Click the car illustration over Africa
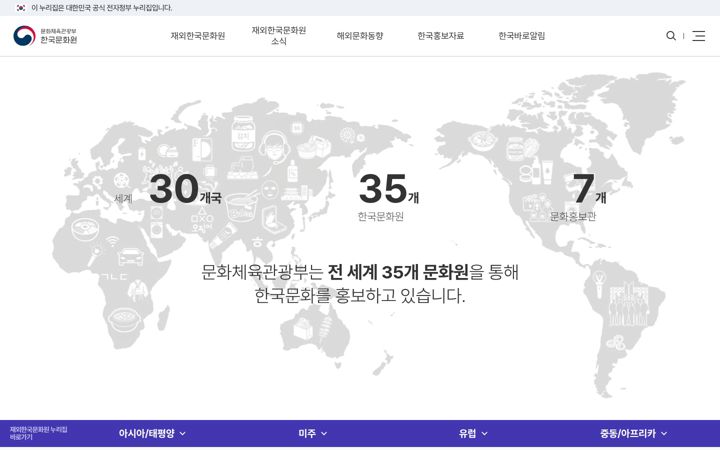The height and width of the screenshot is (450, 720). 131,257
